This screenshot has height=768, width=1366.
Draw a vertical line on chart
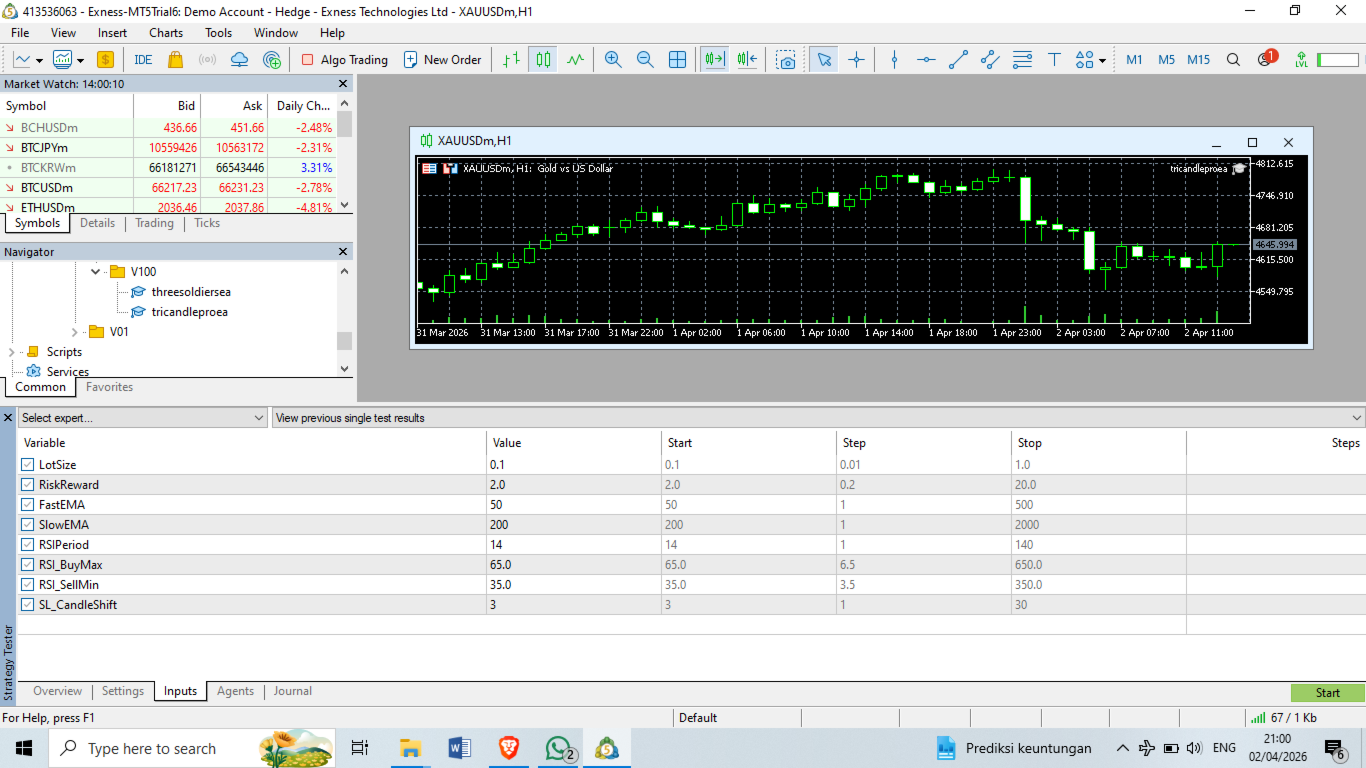click(x=894, y=60)
